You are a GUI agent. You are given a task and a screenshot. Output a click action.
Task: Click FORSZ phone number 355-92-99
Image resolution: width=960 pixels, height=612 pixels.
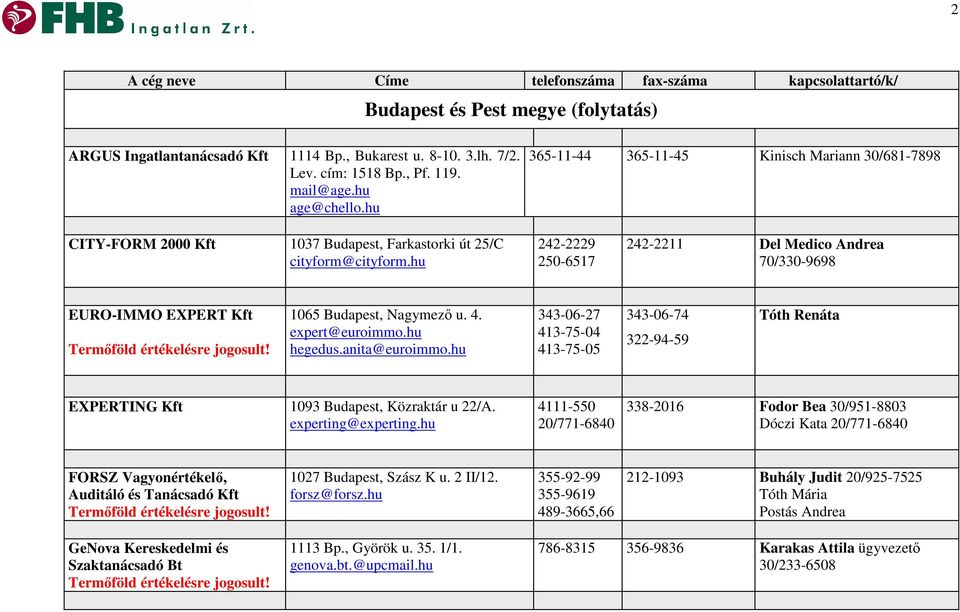pyautogui.click(x=569, y=477)
